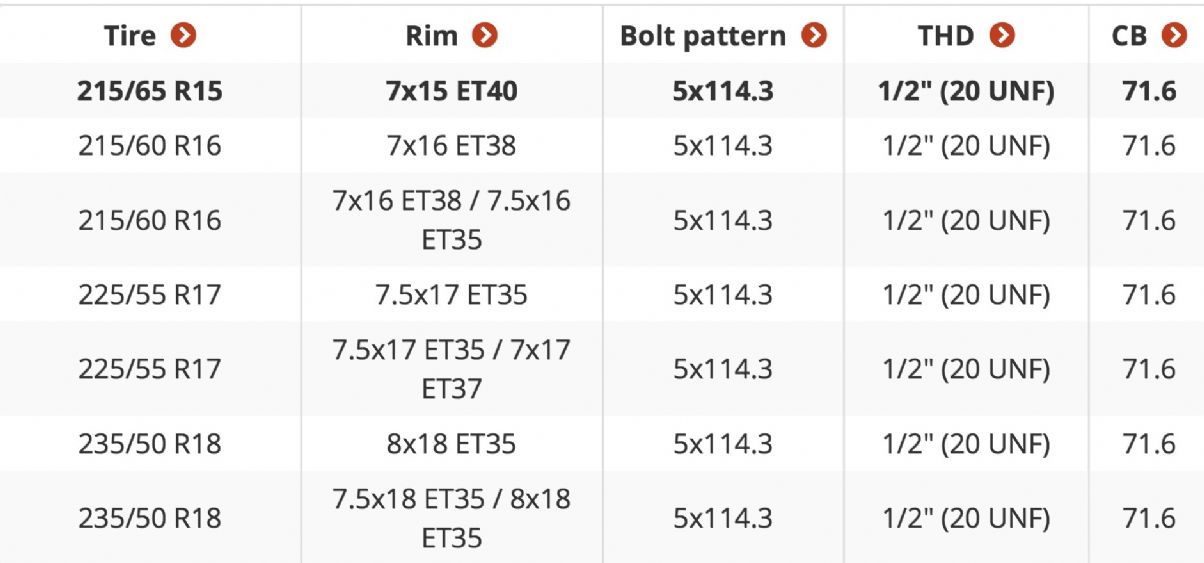The height and width of the screenshot is (563, 1204).
Task: Click the bold 5x114.3 bolt pattern cell
Action: (x=723, y=91)
